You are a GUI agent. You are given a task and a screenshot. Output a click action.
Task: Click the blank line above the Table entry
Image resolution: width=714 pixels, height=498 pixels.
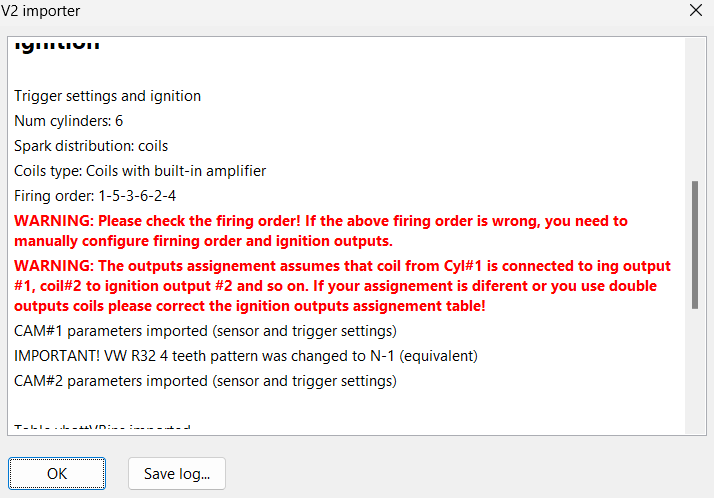(200, 406)
